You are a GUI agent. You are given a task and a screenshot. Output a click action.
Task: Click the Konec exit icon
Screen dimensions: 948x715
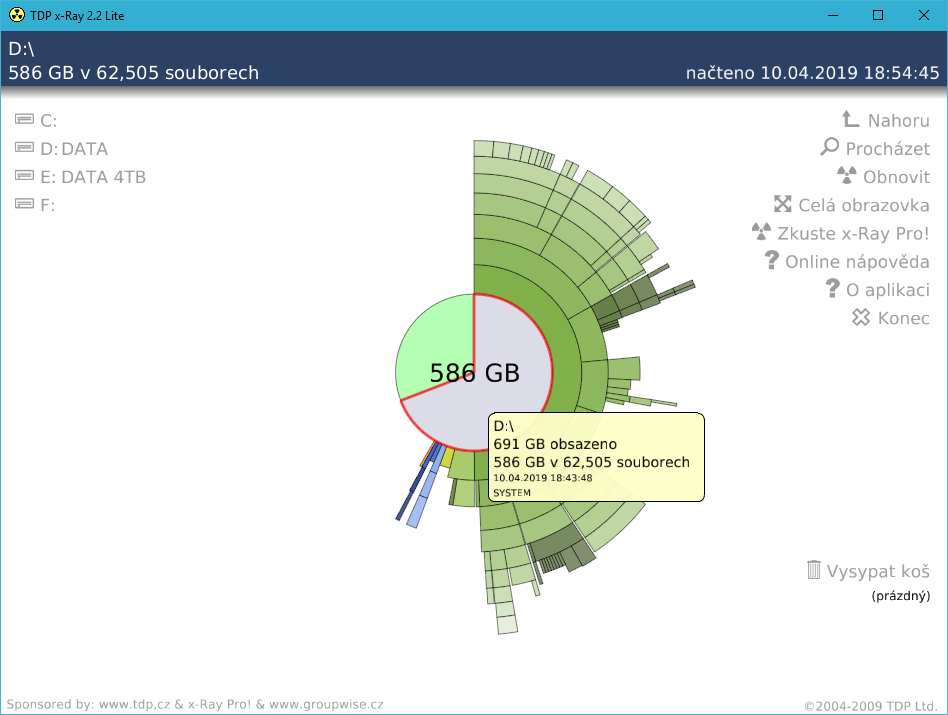pos(861,318)
